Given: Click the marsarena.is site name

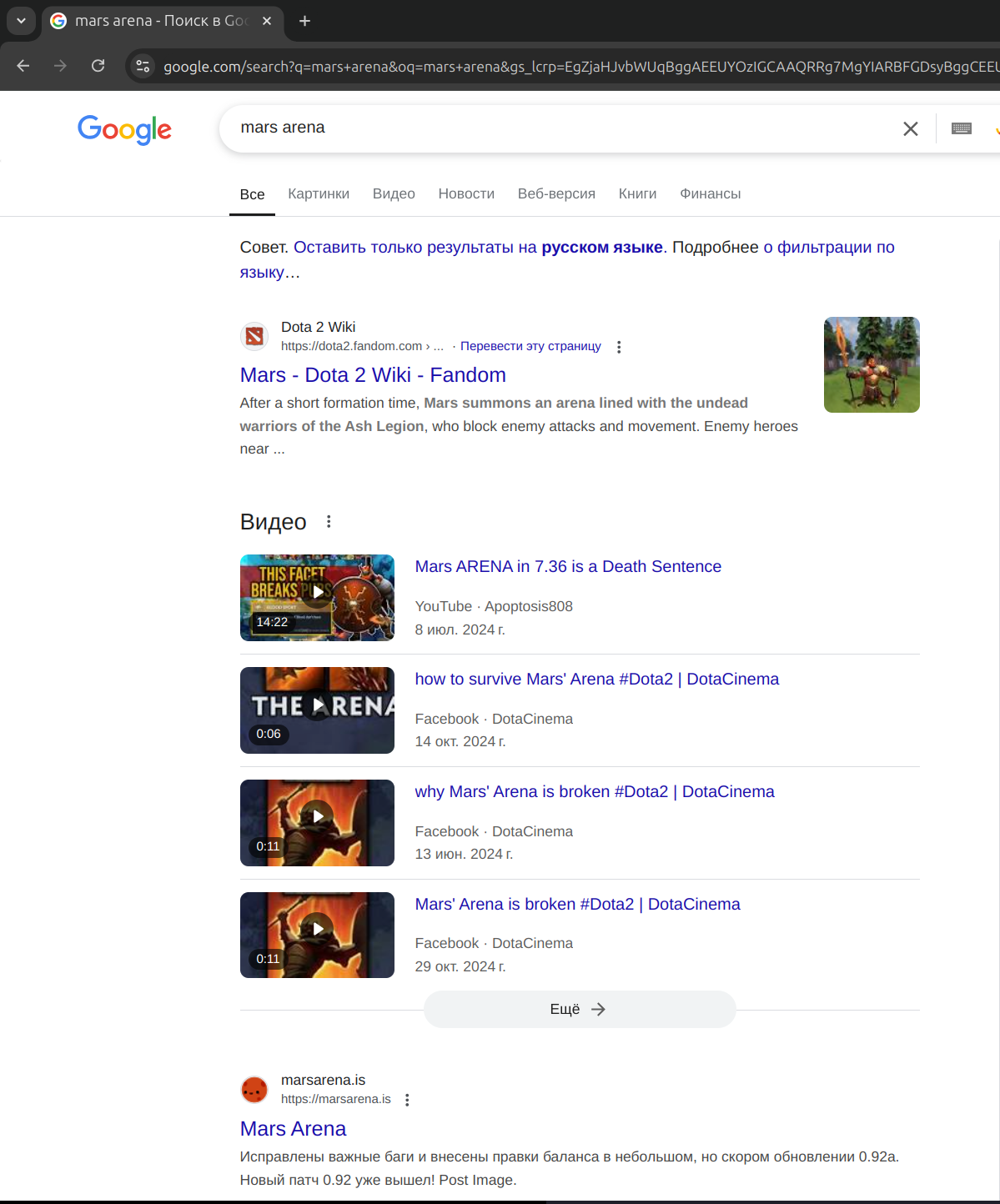Looking at the screenshot, I should pos(323,1080).
